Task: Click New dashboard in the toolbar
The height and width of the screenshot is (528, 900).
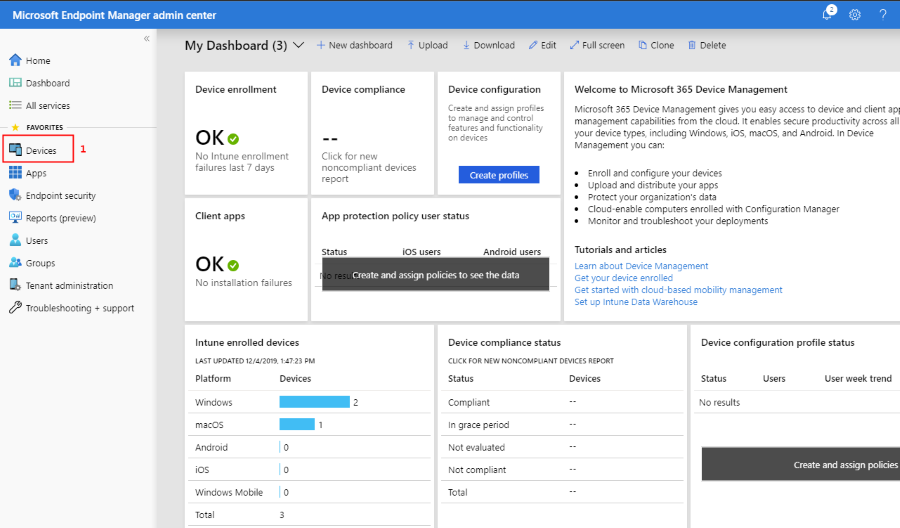Action: [355, 45]
